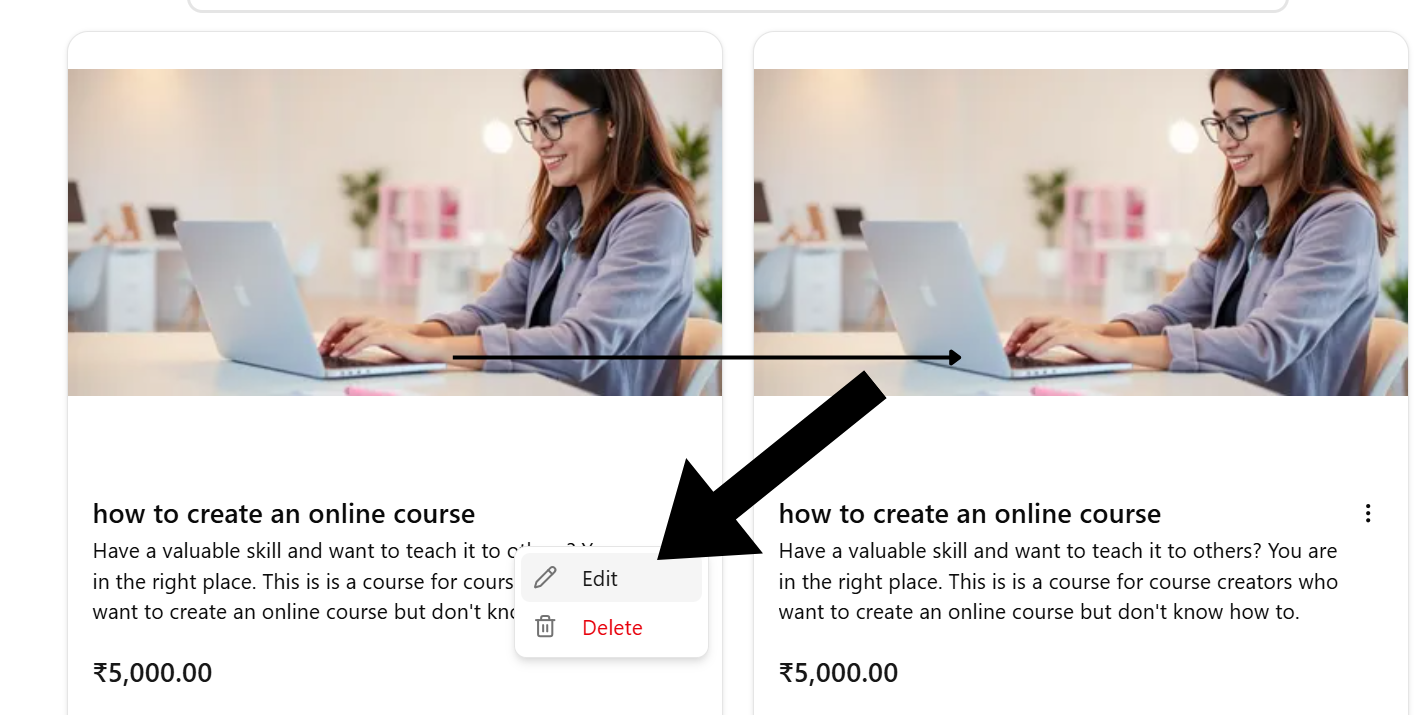This screenshot has height=715, width=1414.
Task: Choose the Edit text label in context menu
Action: (x=600, y=578)
